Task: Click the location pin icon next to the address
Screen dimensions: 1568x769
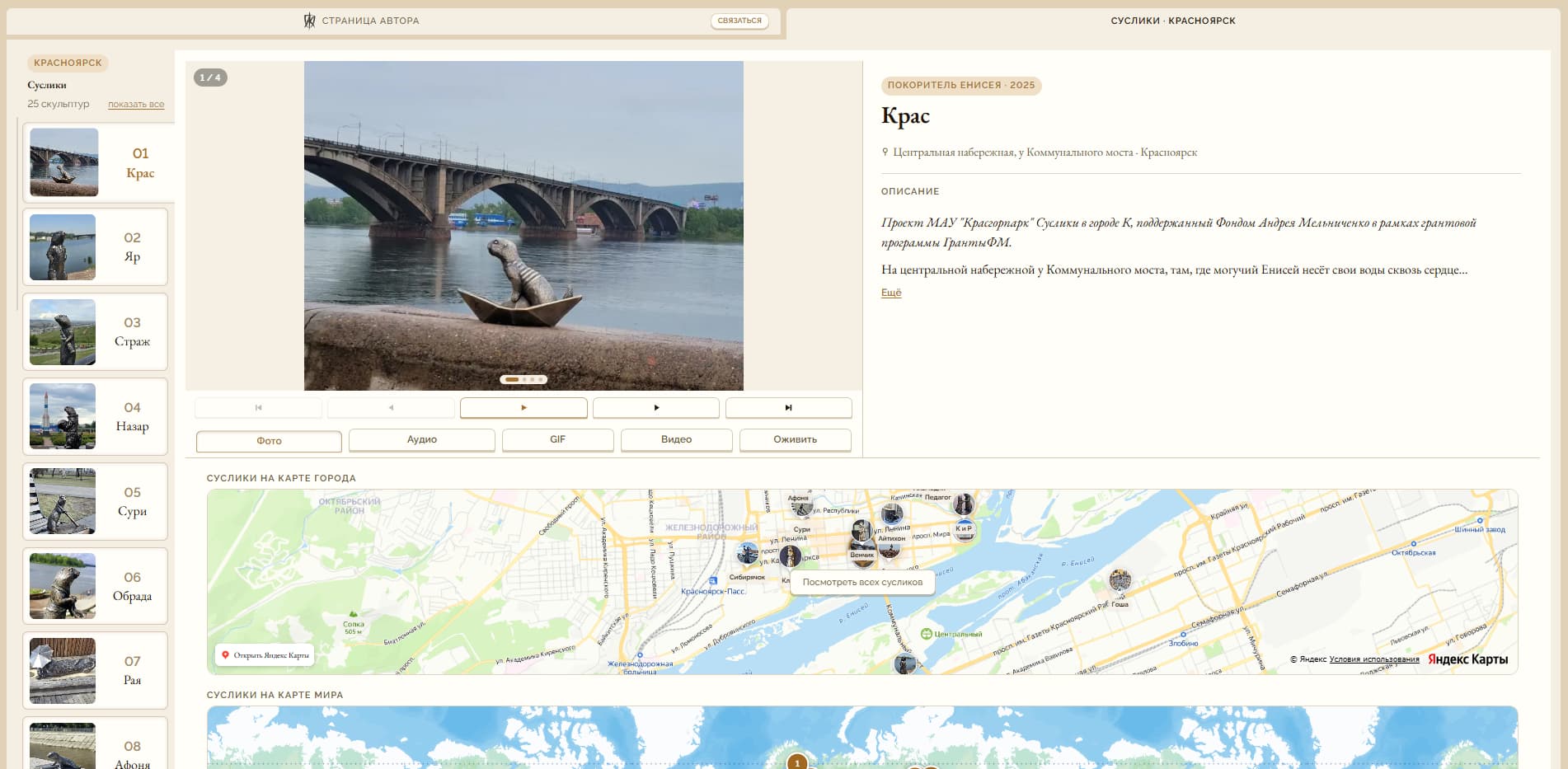Action: tap(885, 152)
